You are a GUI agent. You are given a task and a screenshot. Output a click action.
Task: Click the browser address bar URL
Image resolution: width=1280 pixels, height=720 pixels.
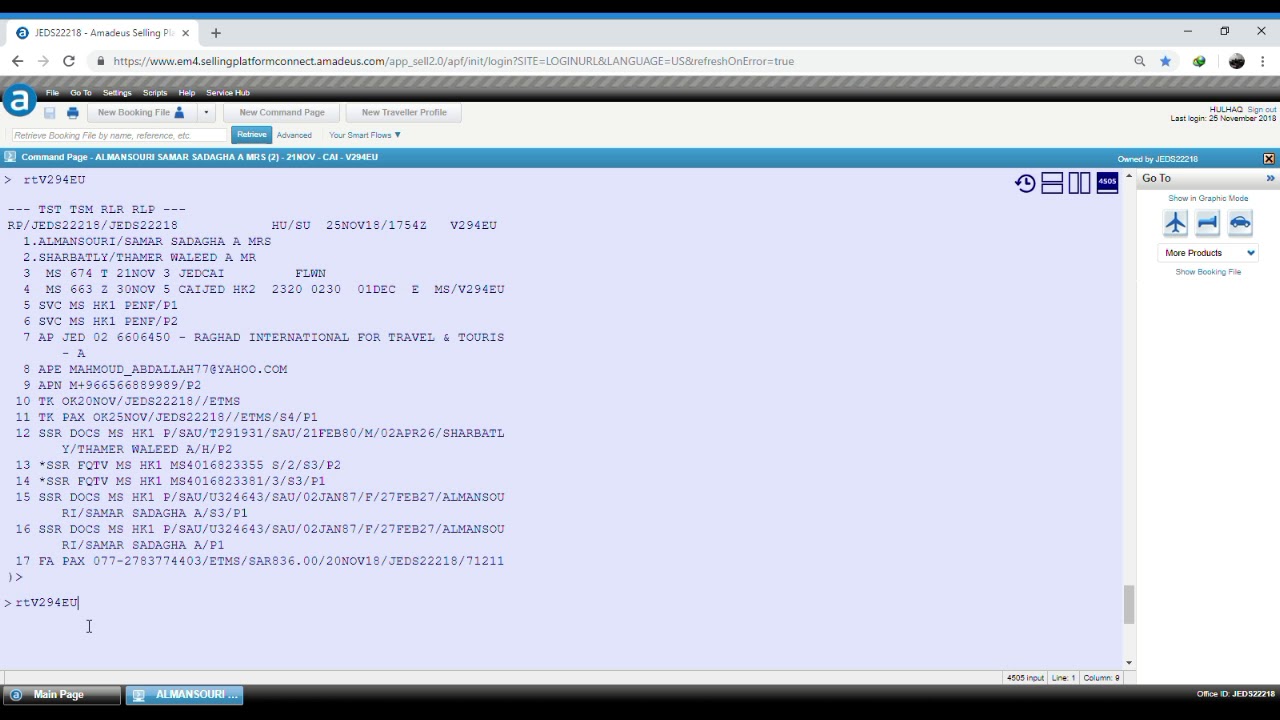[454, 61]
